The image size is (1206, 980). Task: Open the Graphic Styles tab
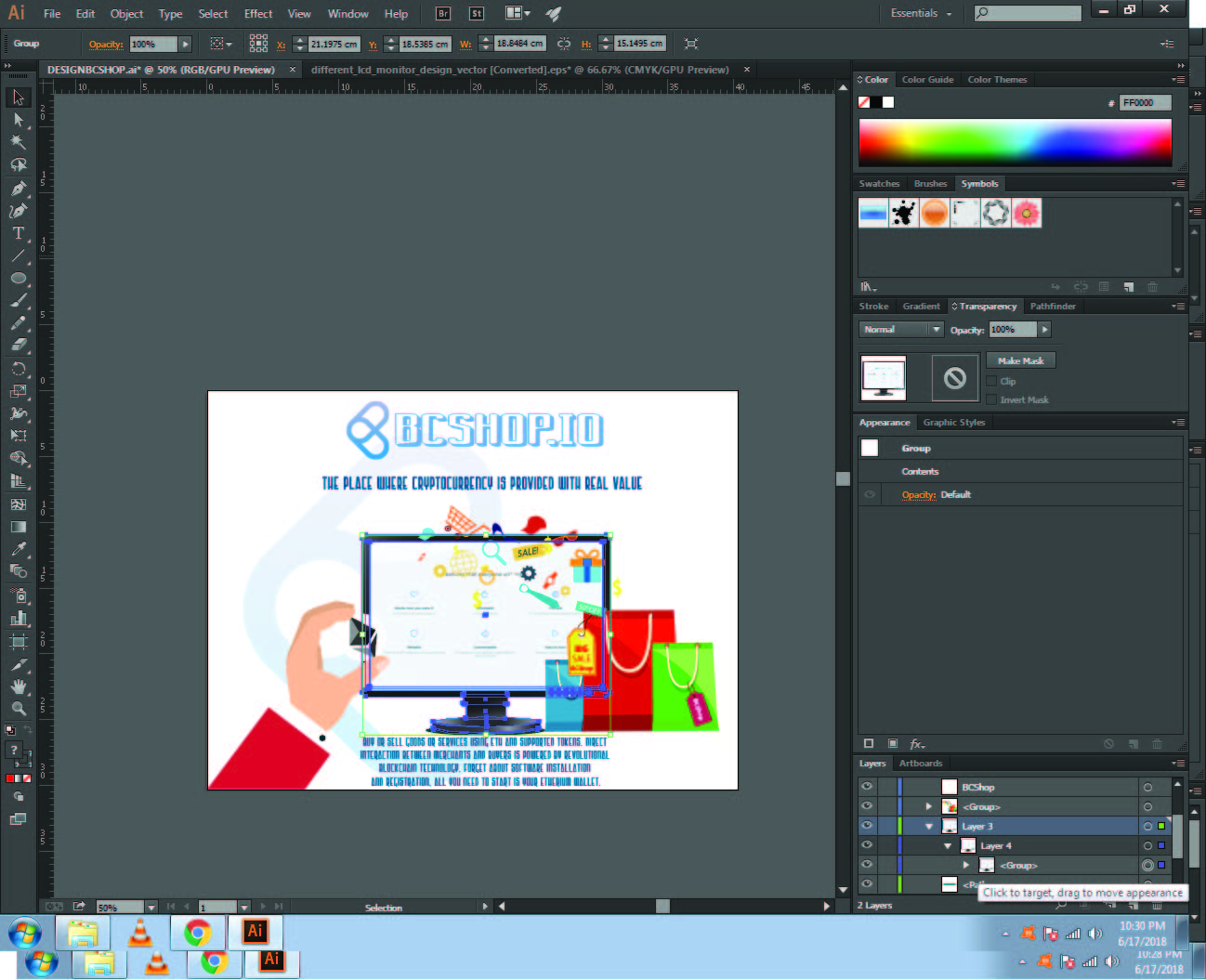(953, 423)
